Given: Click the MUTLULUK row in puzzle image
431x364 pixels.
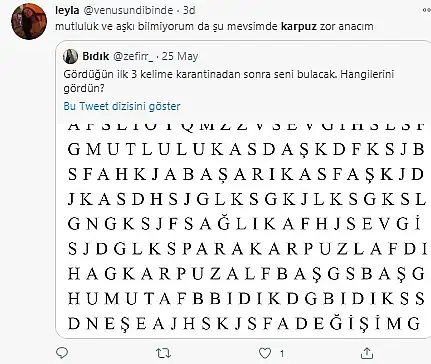Looking at the screenshot, I should click(246, 150).
